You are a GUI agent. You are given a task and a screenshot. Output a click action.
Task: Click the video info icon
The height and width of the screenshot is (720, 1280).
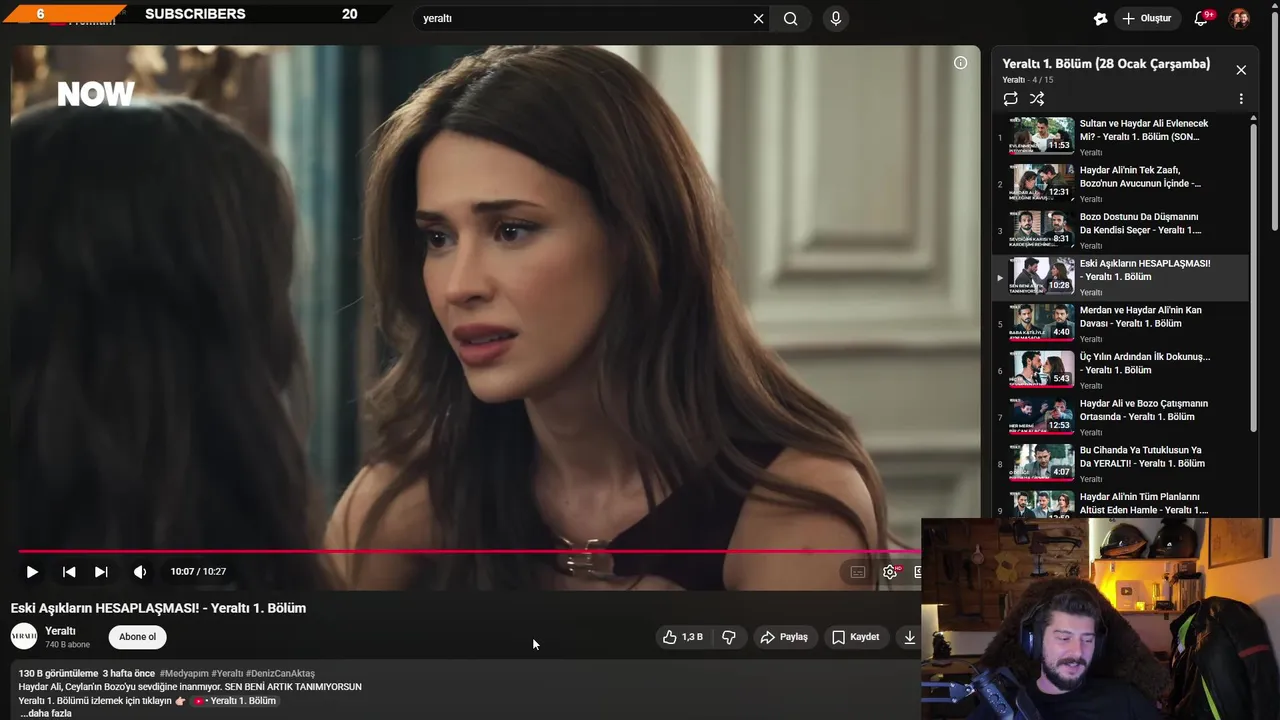(960, 63)
